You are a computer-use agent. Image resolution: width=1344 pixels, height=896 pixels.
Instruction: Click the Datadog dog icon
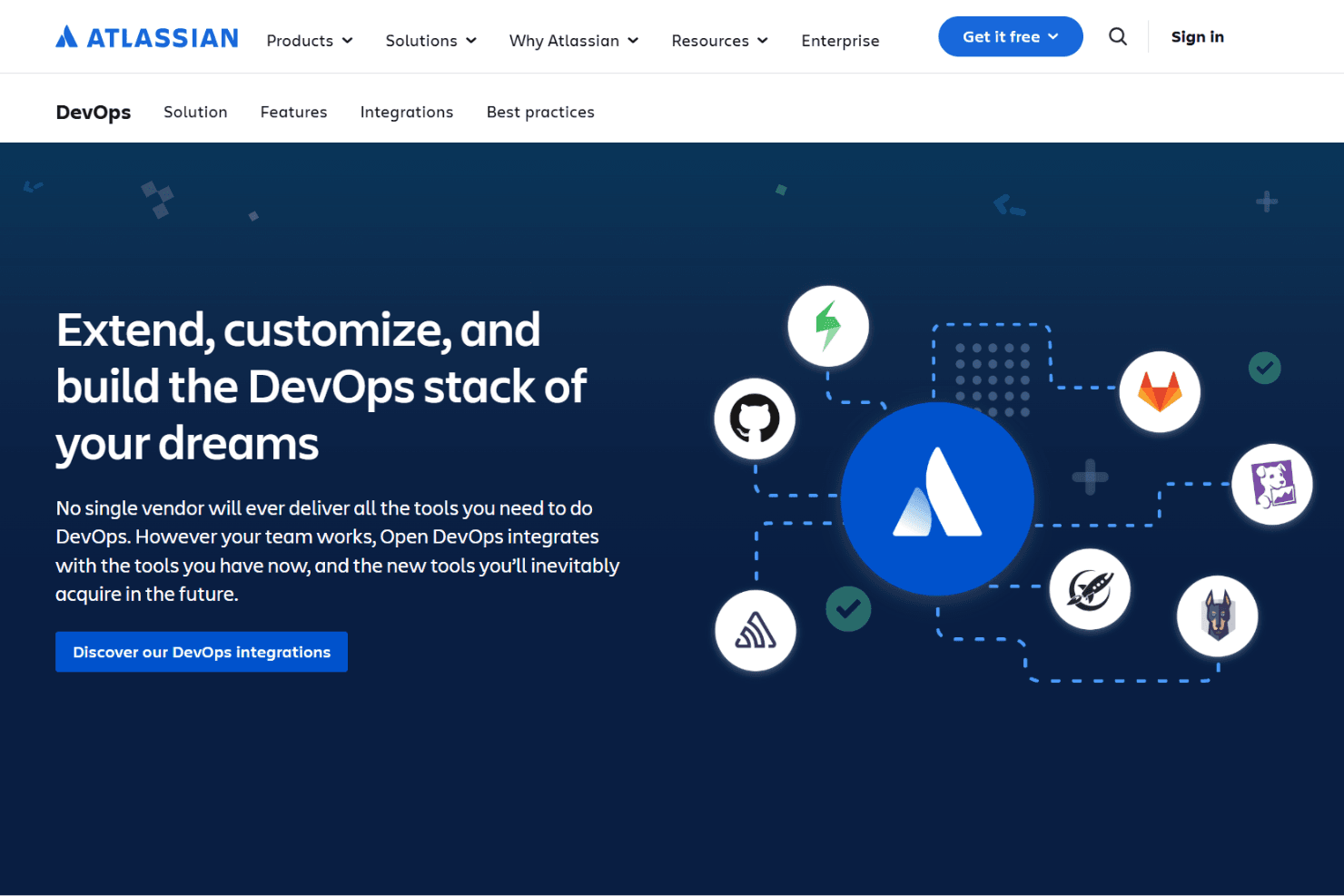(1272, 484)
